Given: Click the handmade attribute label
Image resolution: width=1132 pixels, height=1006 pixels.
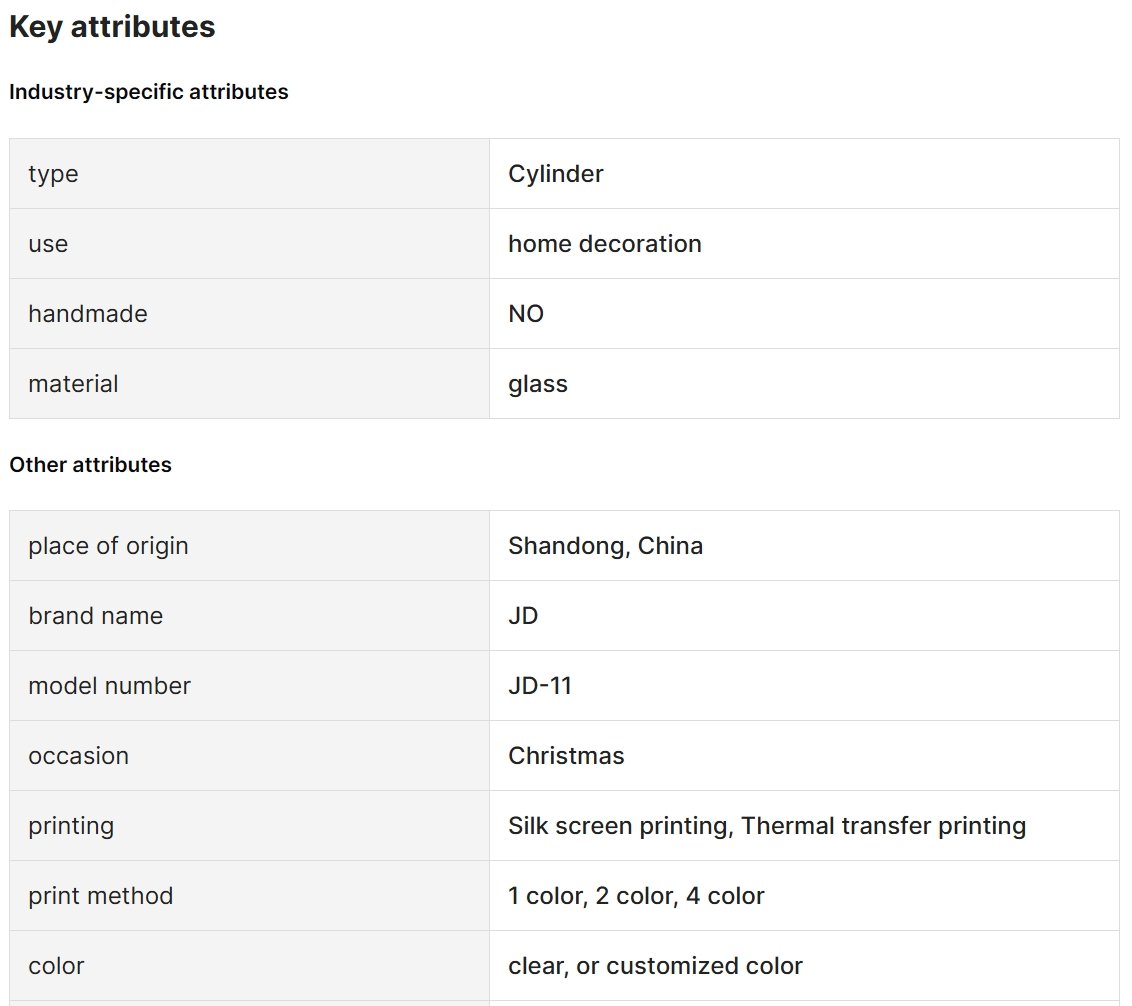Looking at the screenshot, I should [88, 313].
